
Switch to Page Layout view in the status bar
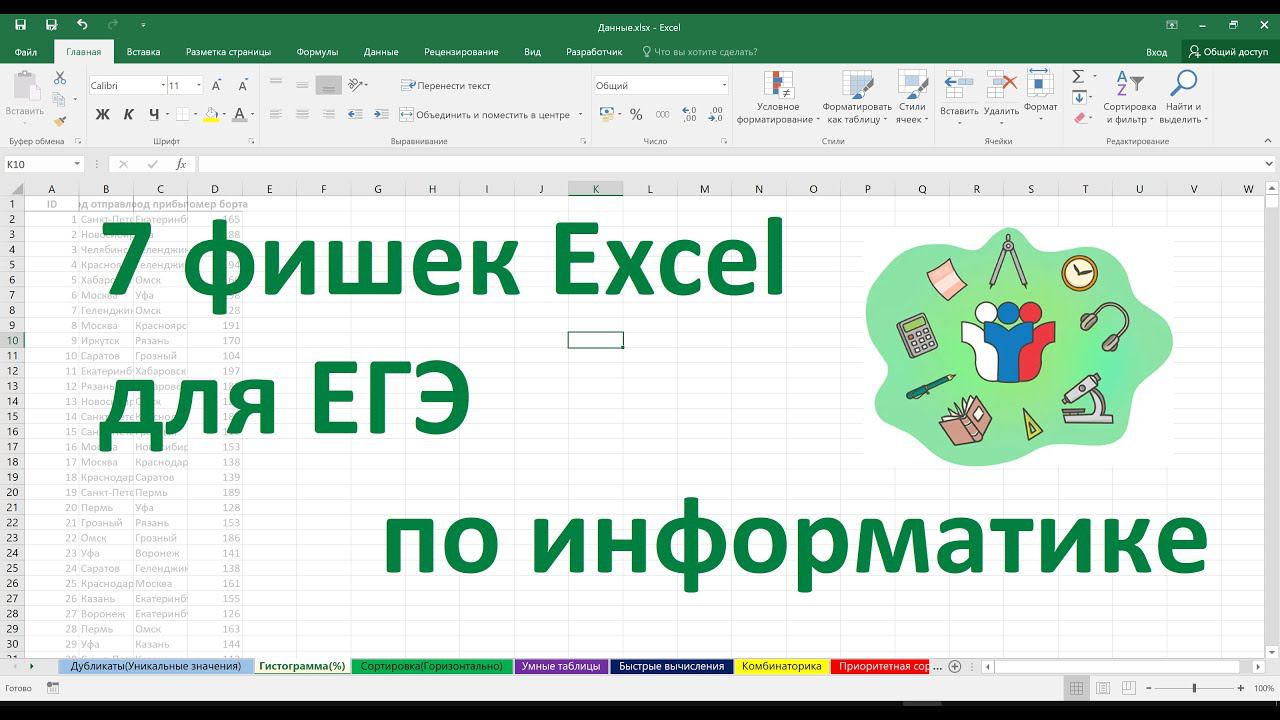[1102, 688]
